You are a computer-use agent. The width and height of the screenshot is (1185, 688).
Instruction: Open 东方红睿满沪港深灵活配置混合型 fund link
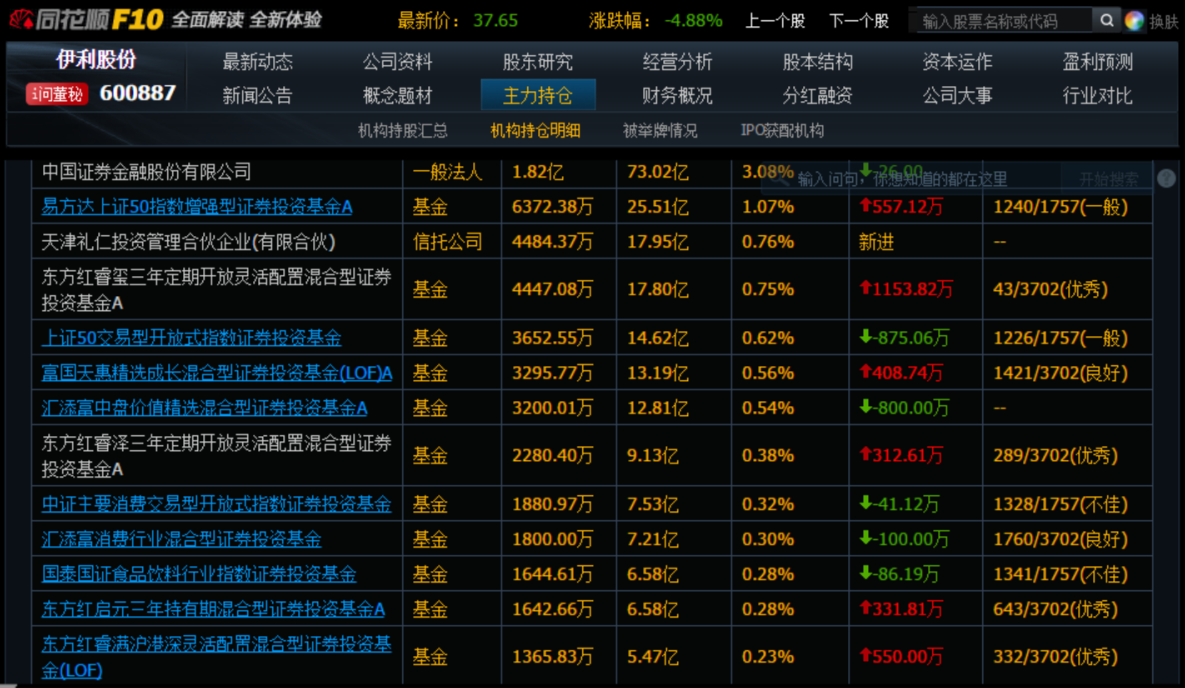click(216, 656)
